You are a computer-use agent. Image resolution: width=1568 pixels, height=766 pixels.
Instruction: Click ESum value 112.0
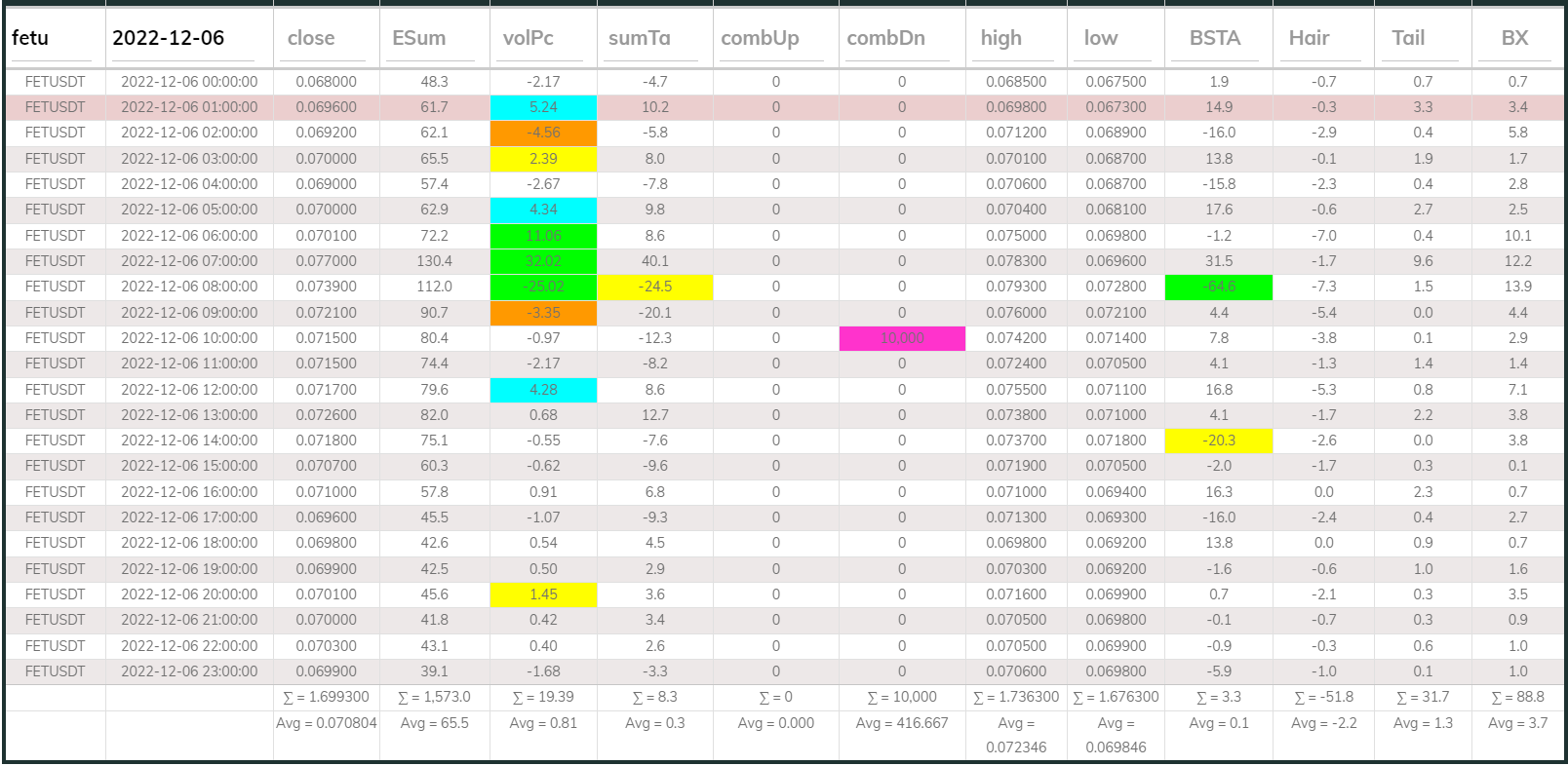pos(434,287)
